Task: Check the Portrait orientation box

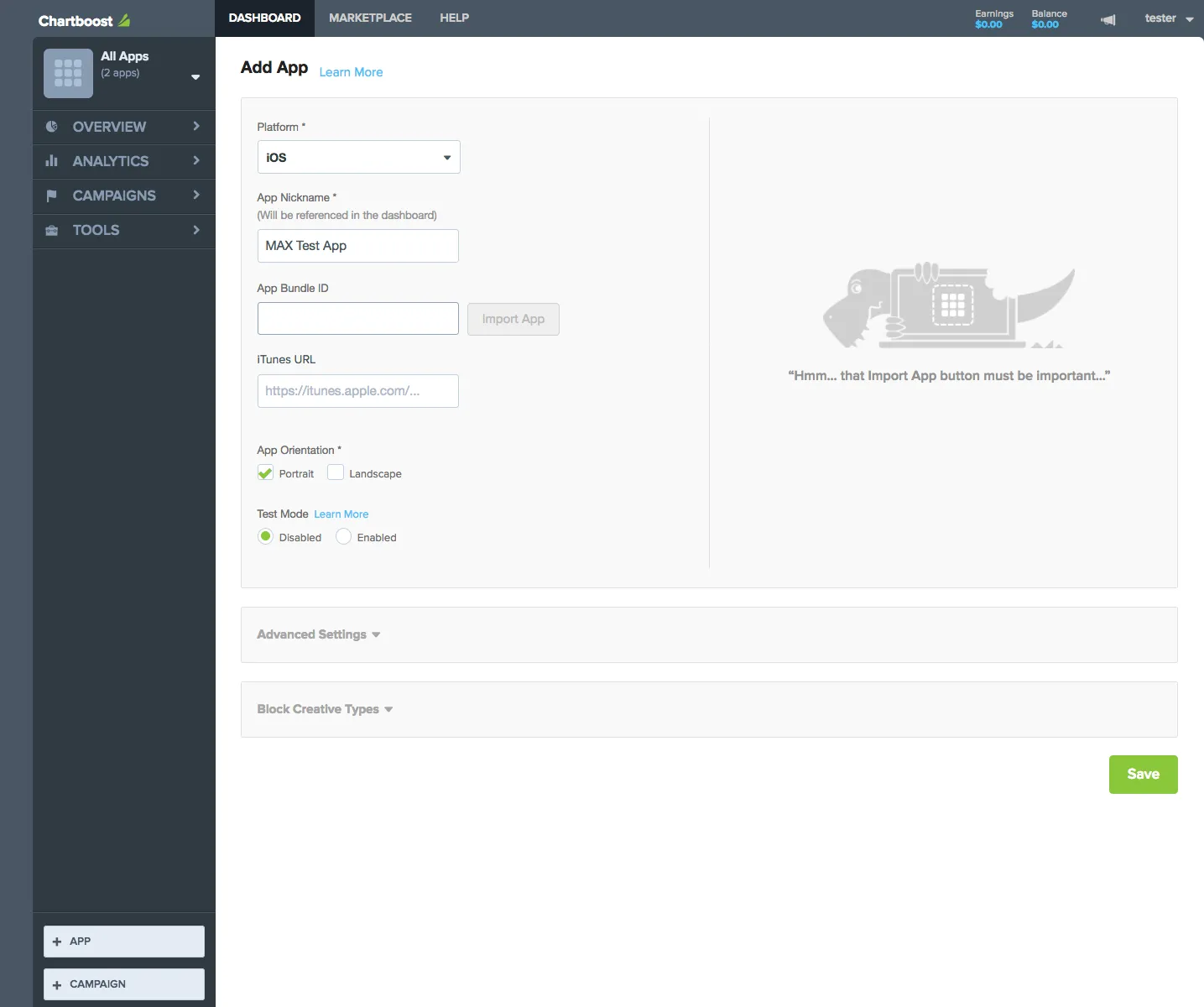Action: pyautogui.click(x=265, y=472)
